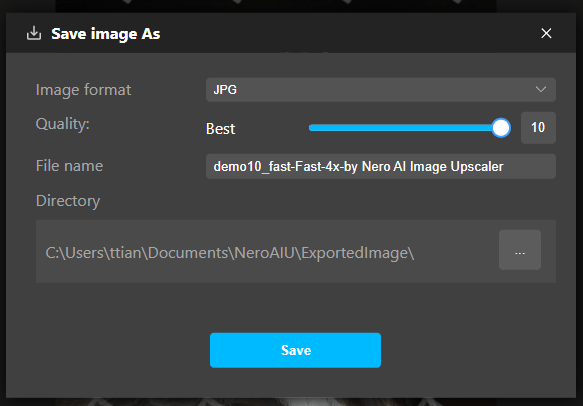Click into the File name text field
Screen dimensions: 583x406
pyautogui.click(x=381, y=167)
